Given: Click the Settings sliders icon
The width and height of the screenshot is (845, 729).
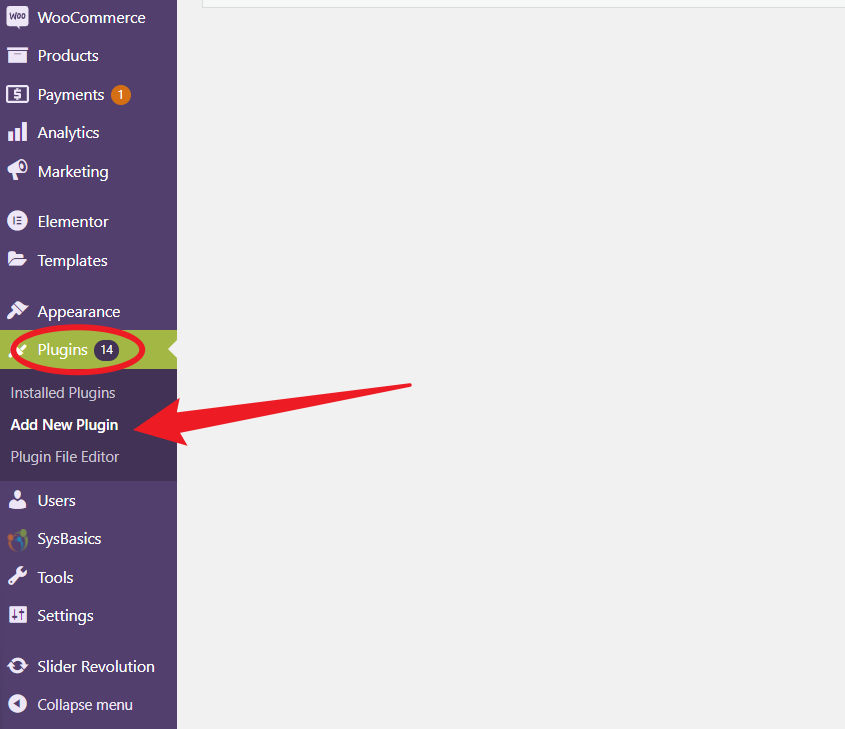Looking at the screenshot, I should coord(17,614).
